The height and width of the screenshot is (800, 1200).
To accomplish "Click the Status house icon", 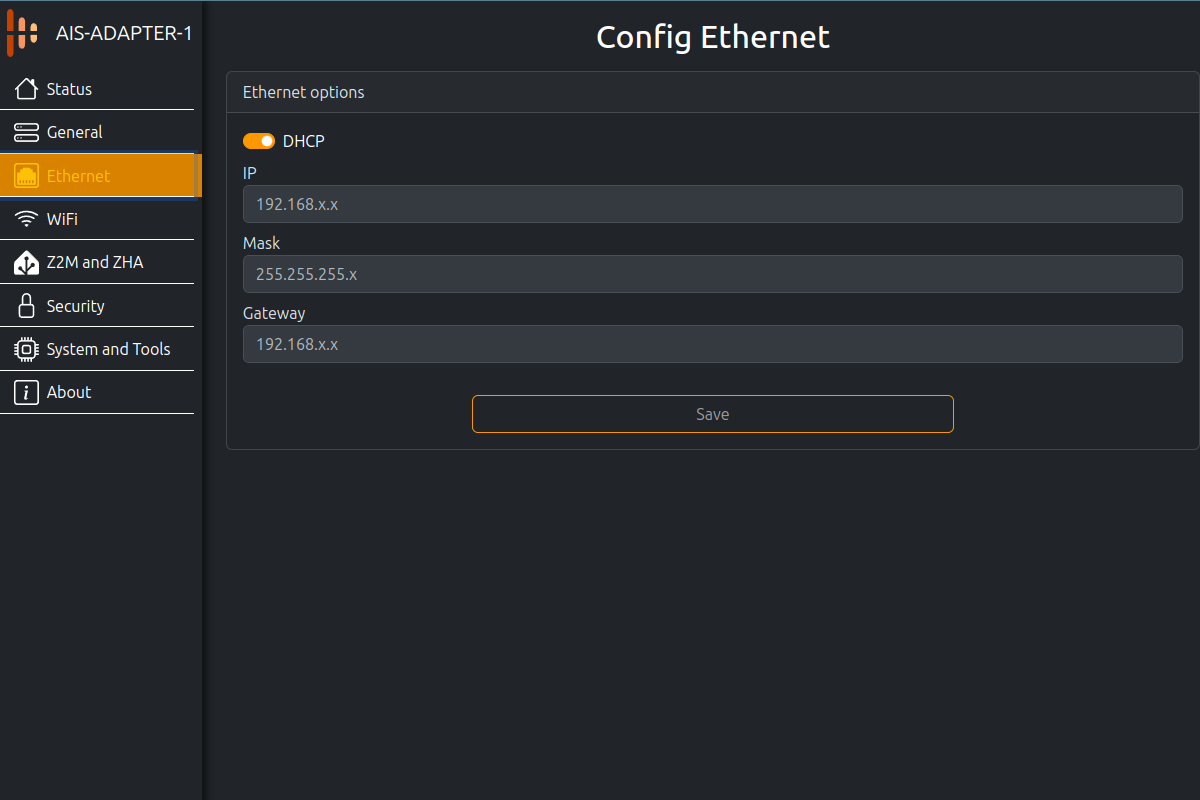I will pyautogui.click(x=27, y=89).
